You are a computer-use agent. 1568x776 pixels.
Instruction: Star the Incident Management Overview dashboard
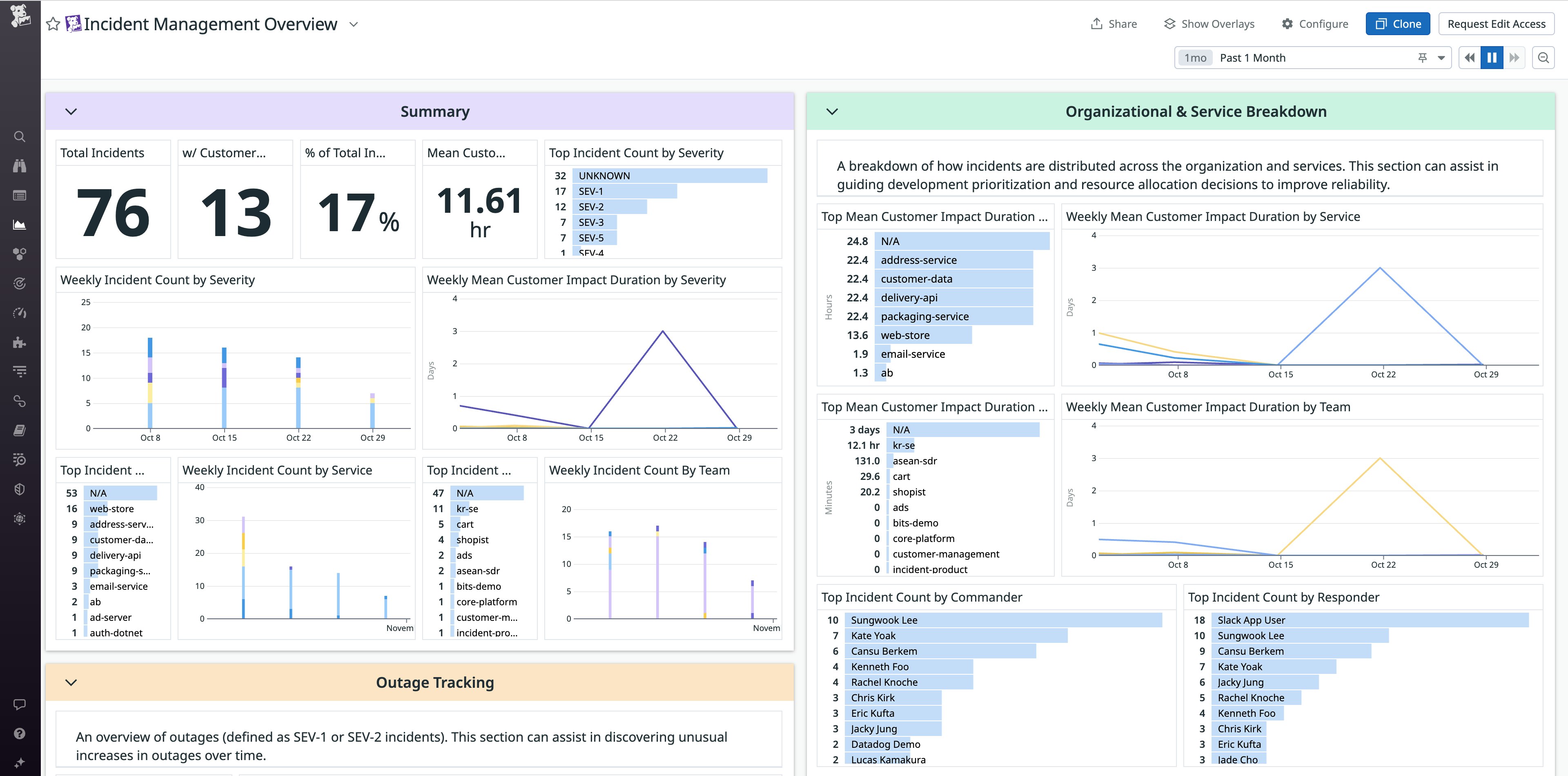coord(52,24)
